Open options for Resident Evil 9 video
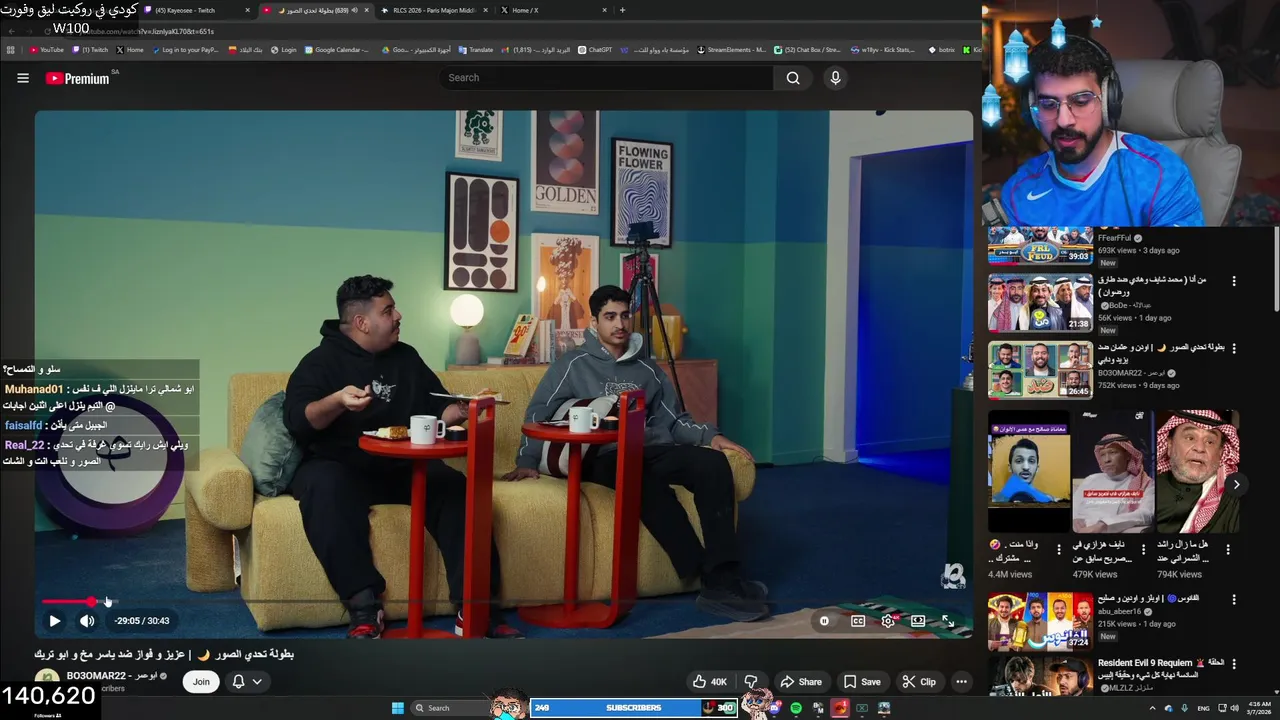Screen dimensions: 1280x720 pyautogui.click(x=1234, y=664)
